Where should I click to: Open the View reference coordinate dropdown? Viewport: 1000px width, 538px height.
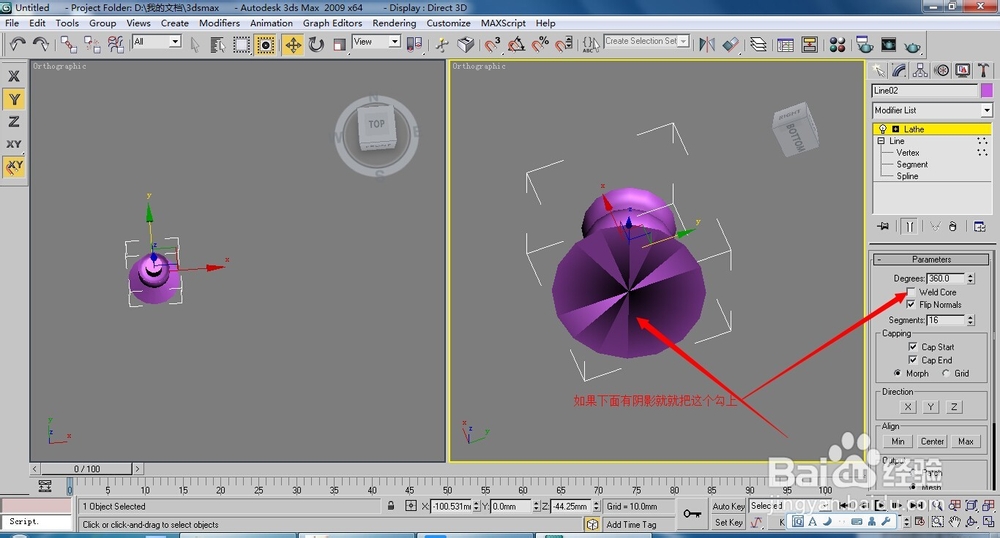(395, 41)
